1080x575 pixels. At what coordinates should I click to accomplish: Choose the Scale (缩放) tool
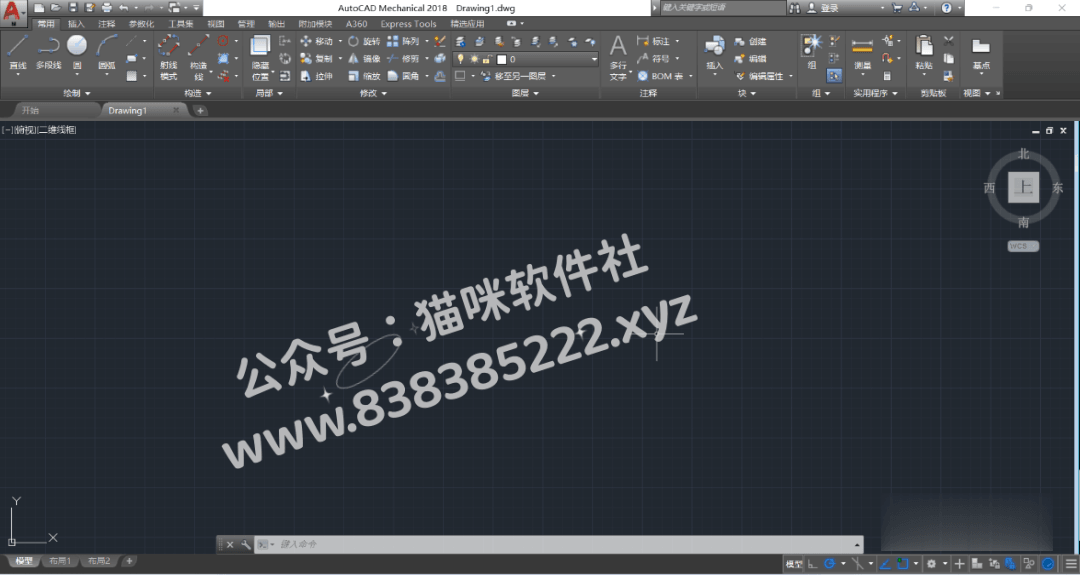364,76
